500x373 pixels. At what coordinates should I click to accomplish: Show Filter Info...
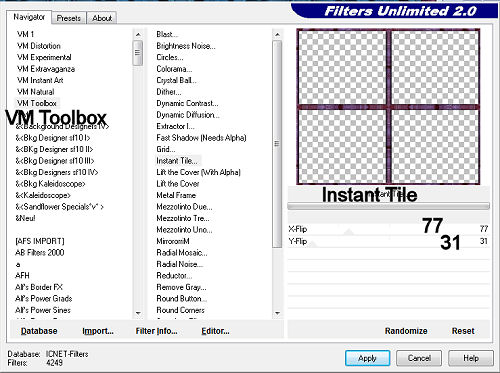point(156,331)
